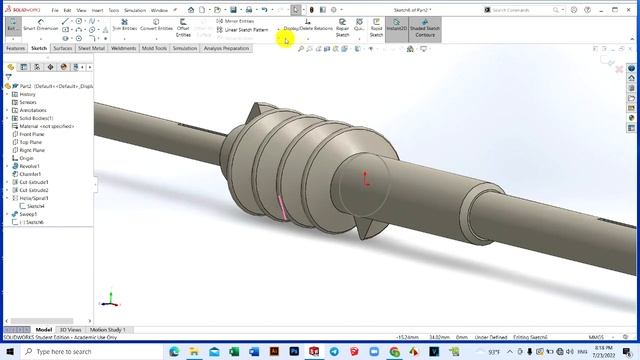Screen dimensions: 640x360
Task: Expand the Cut-Extrude1 feature
Action: (x=7, y=182)
